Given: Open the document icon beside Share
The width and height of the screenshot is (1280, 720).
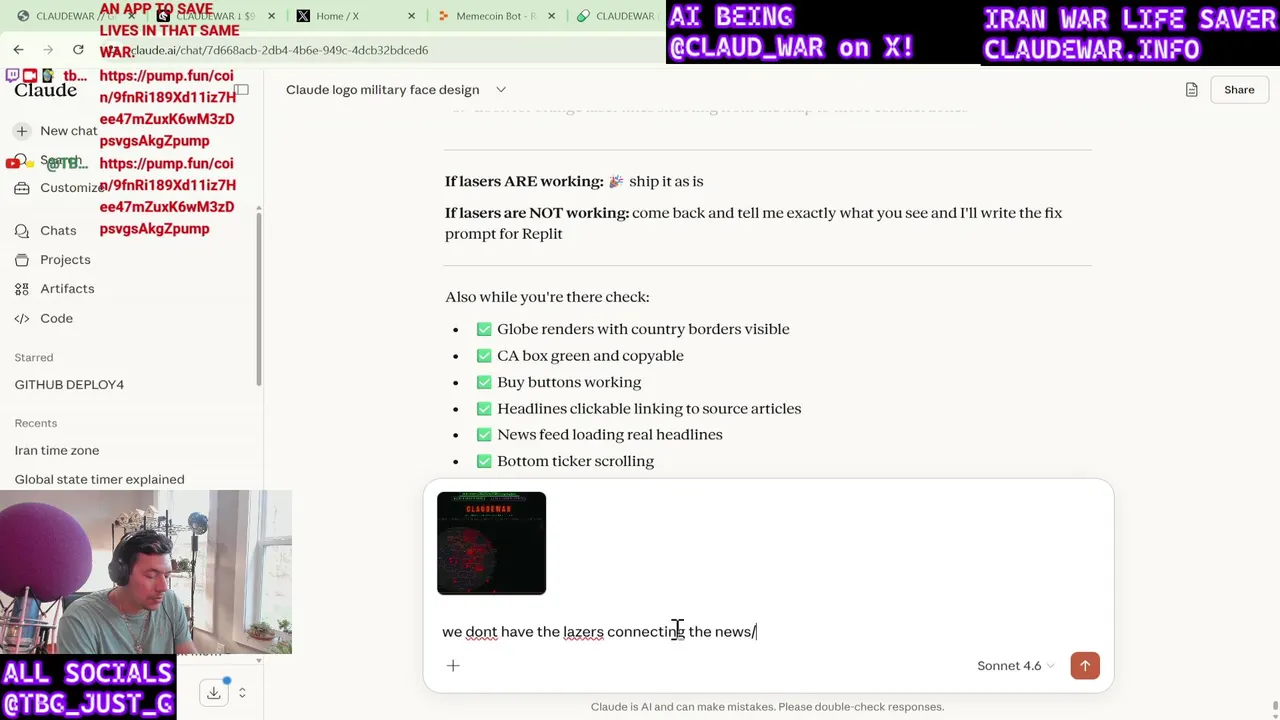Looking at the screenshot, I should tap(1191, 90).
